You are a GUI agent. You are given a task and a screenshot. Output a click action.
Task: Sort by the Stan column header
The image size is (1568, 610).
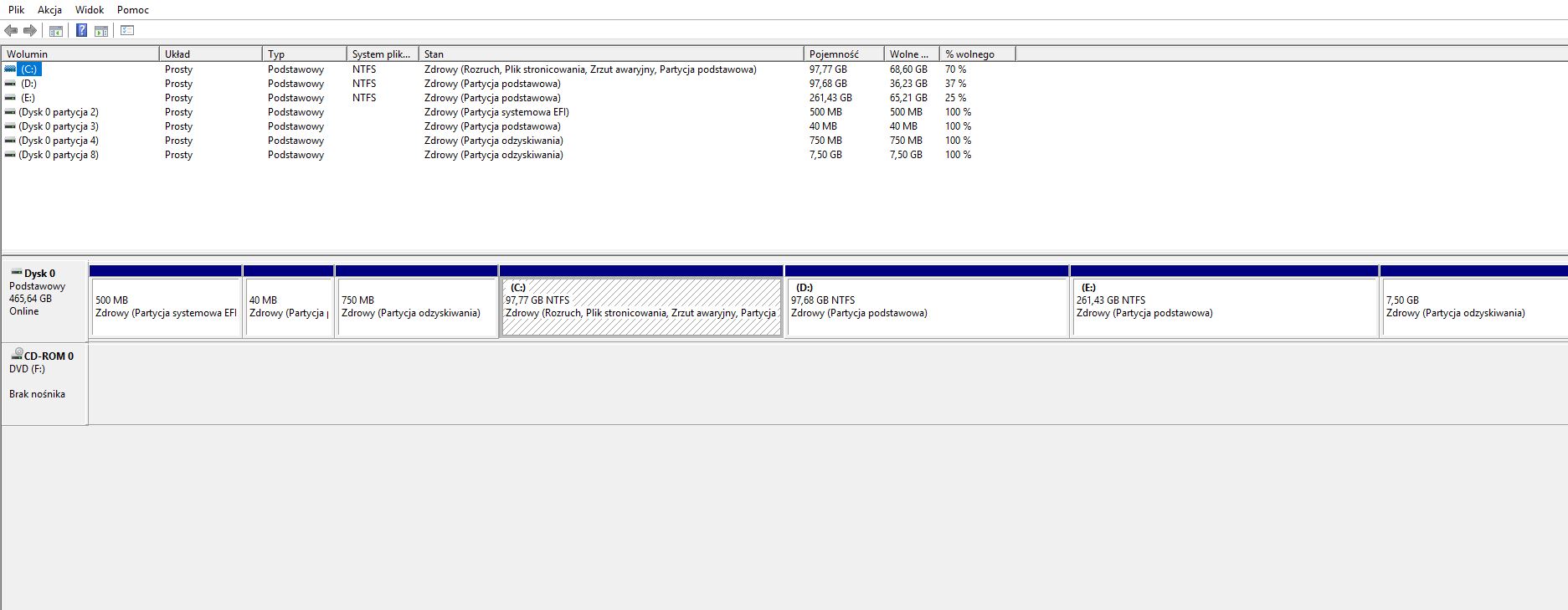point(611,54)
